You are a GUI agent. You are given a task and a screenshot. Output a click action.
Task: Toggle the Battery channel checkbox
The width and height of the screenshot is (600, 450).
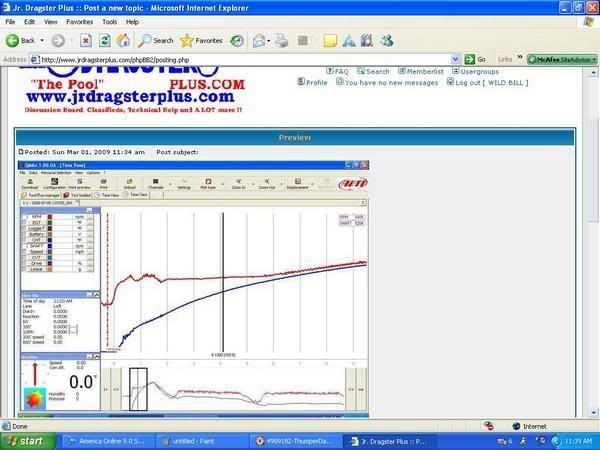(24, 234)
